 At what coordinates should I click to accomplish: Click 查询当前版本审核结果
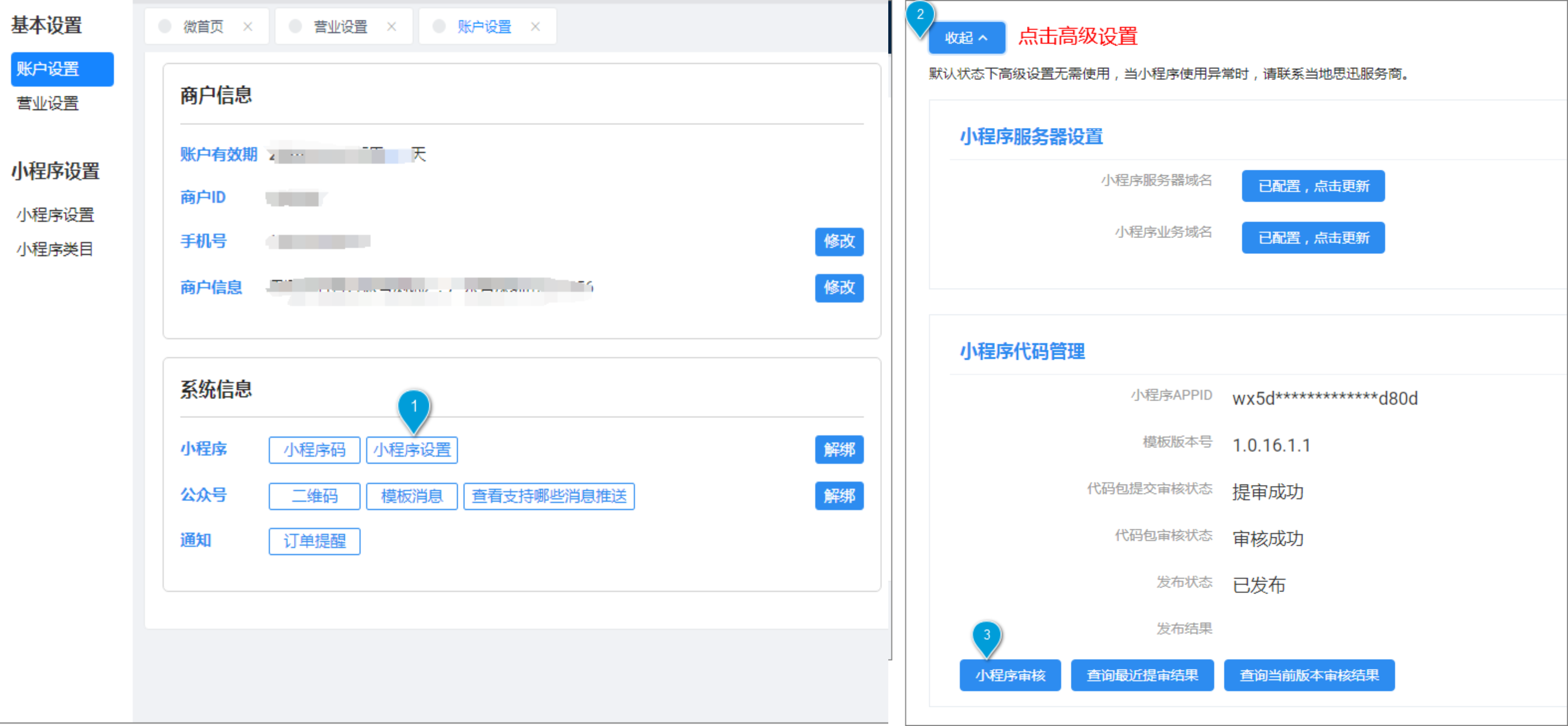1309,675
